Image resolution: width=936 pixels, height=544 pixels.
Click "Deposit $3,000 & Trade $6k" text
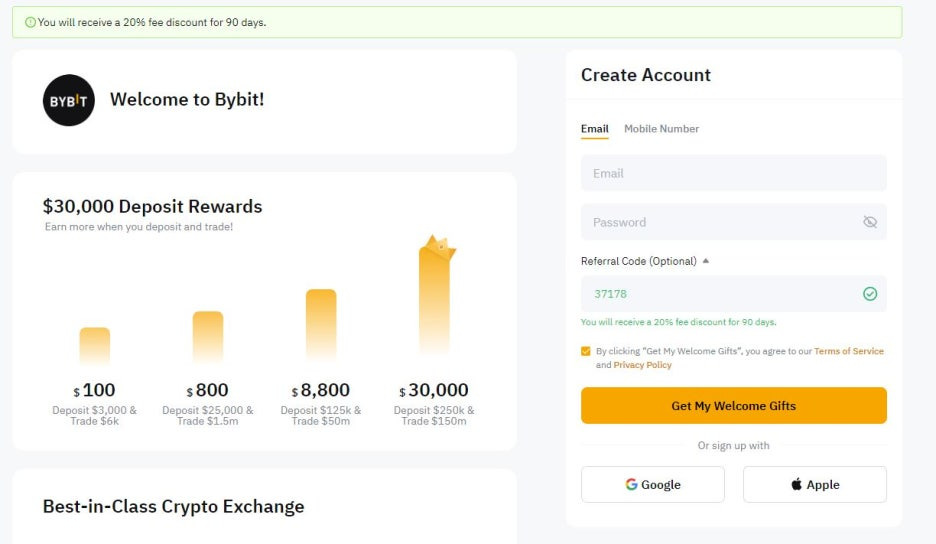(94, 416)
